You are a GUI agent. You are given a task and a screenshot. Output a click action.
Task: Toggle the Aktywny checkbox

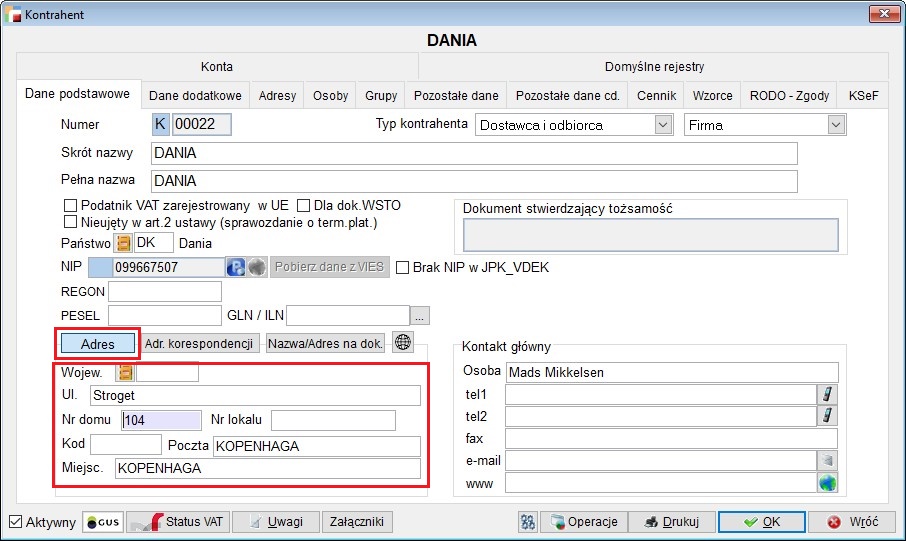[15, 522]
